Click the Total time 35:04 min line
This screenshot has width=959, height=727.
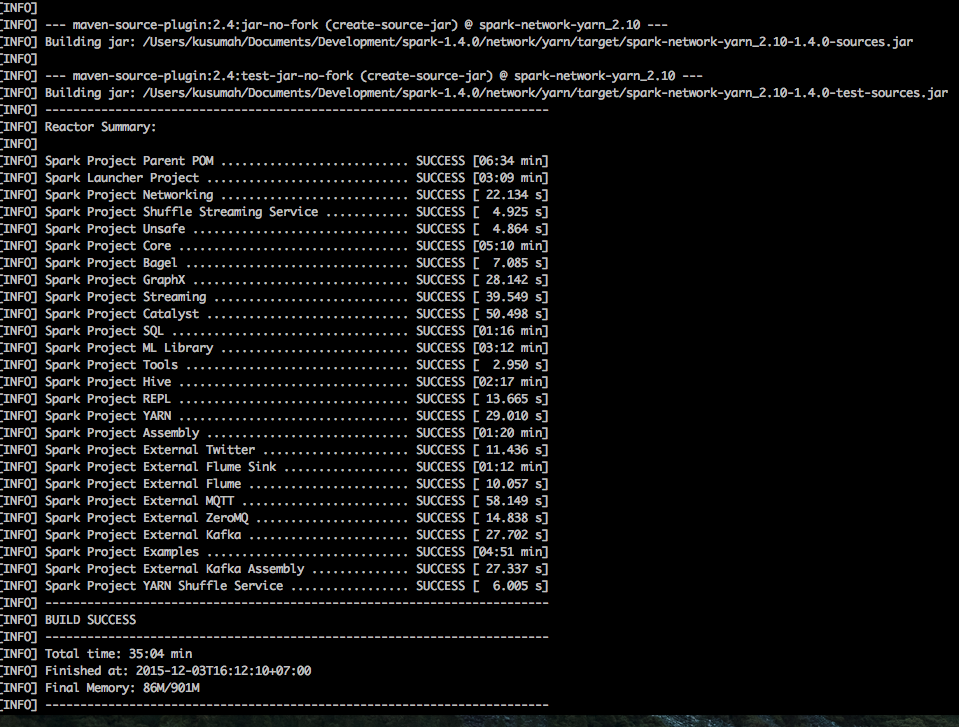(118, 654)
